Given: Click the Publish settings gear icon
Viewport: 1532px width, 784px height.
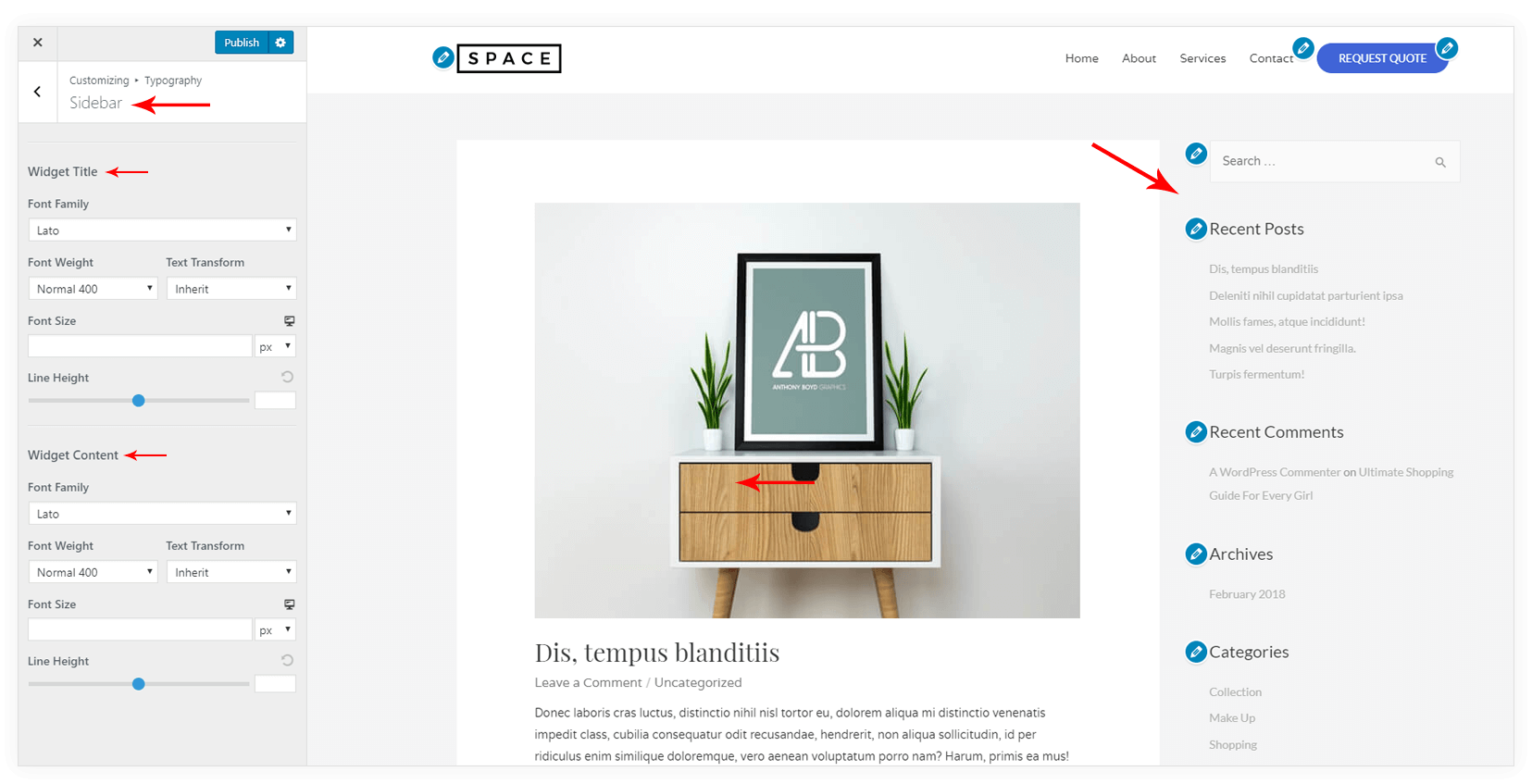Looking at the screenshot, I should coord(280,43).
